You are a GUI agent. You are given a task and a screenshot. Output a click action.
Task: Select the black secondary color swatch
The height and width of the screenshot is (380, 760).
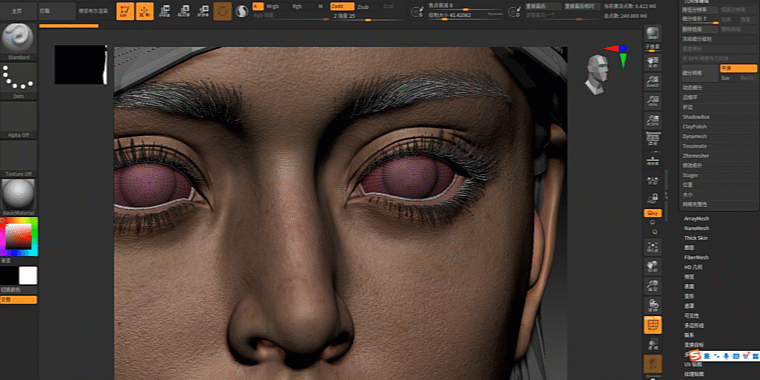tap(9, 275)
